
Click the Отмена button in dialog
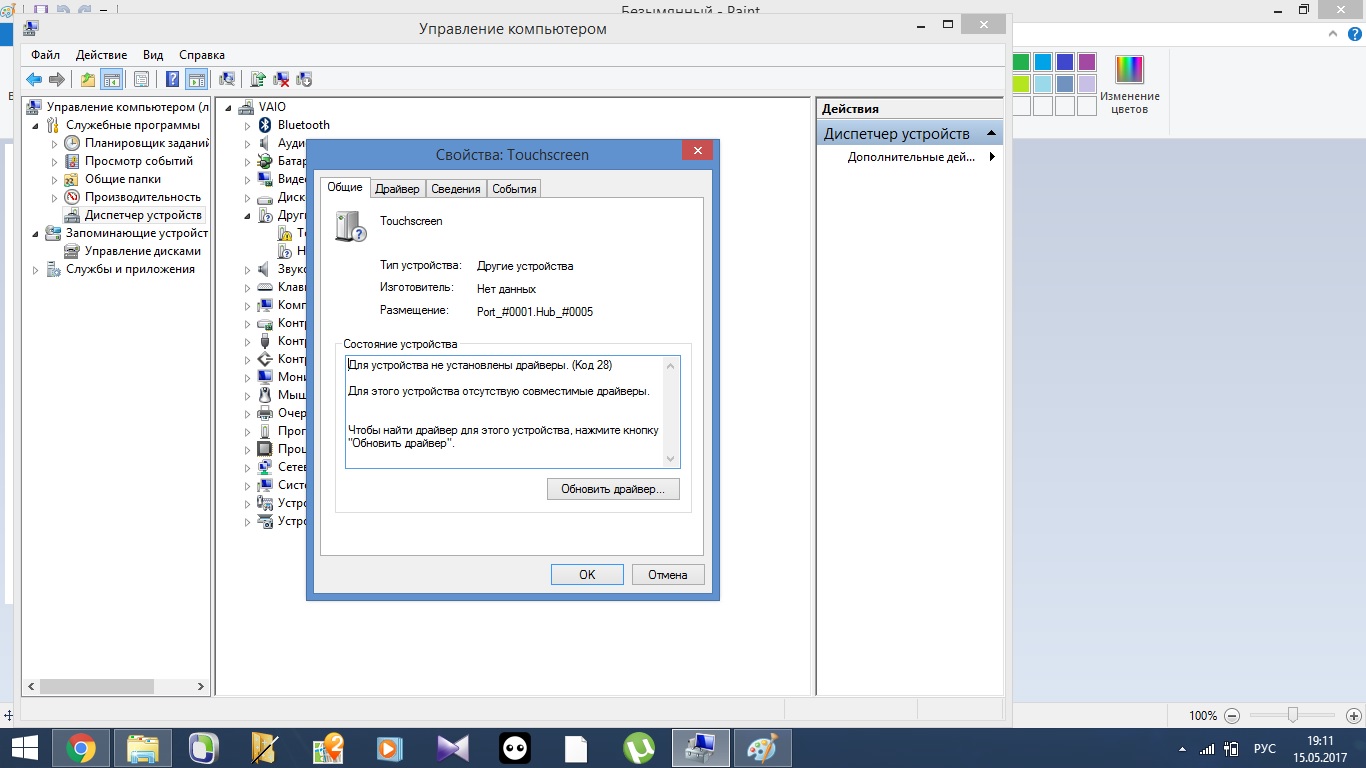pyautogui.click(x=667, y=575)
